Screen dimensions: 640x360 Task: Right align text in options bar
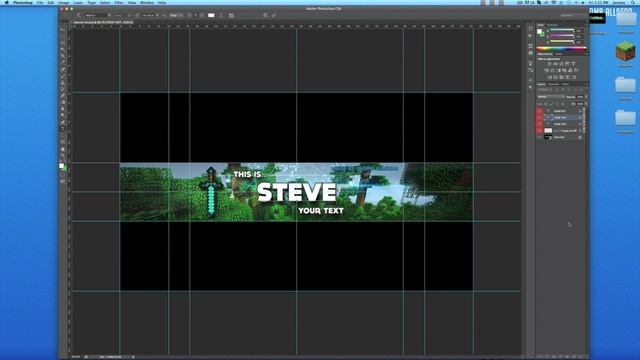pyautogui.click(x=202, y=15)
